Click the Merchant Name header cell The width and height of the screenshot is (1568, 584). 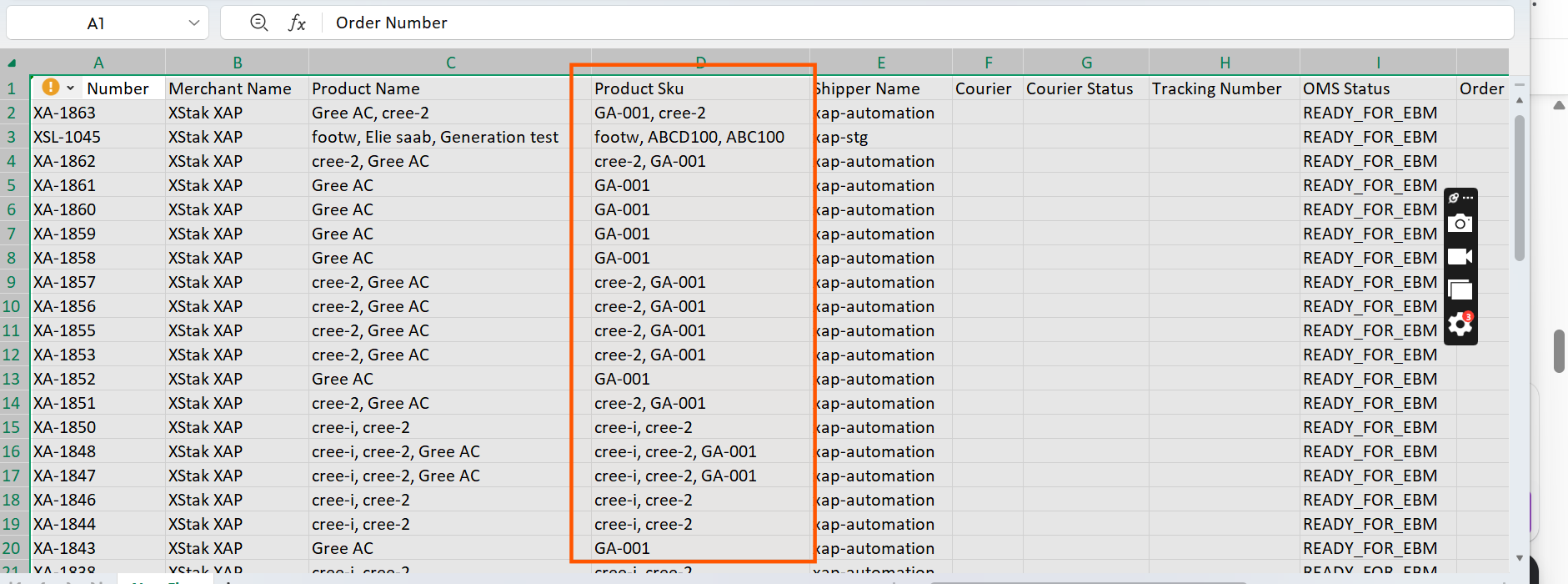[238, 88]
